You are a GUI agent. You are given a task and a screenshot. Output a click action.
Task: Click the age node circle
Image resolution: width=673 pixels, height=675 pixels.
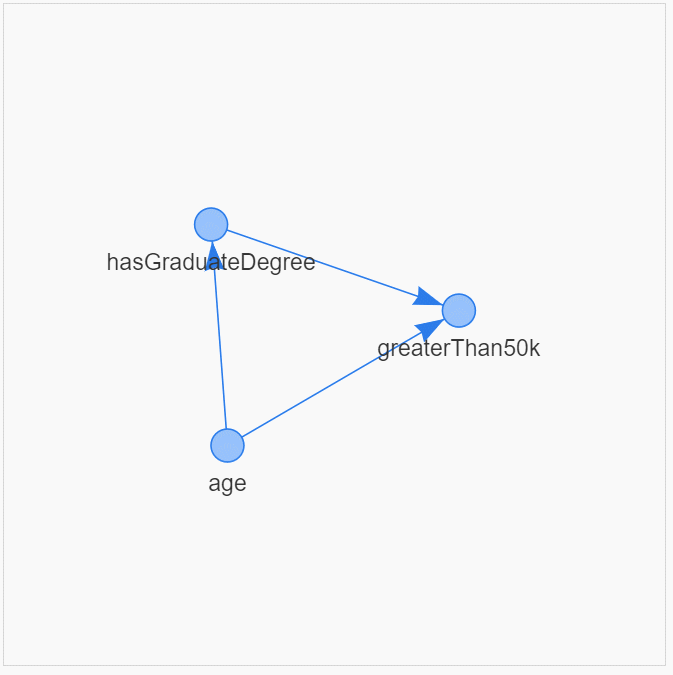pos(227,445)
